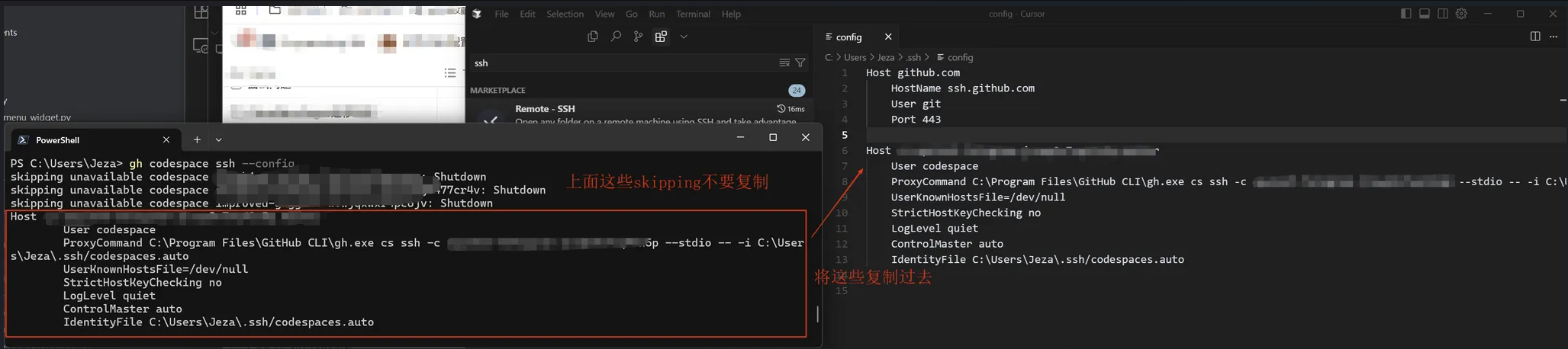Click the Jeza breadcrumb segment
The image size is (1568, 349).
(886, 57)
